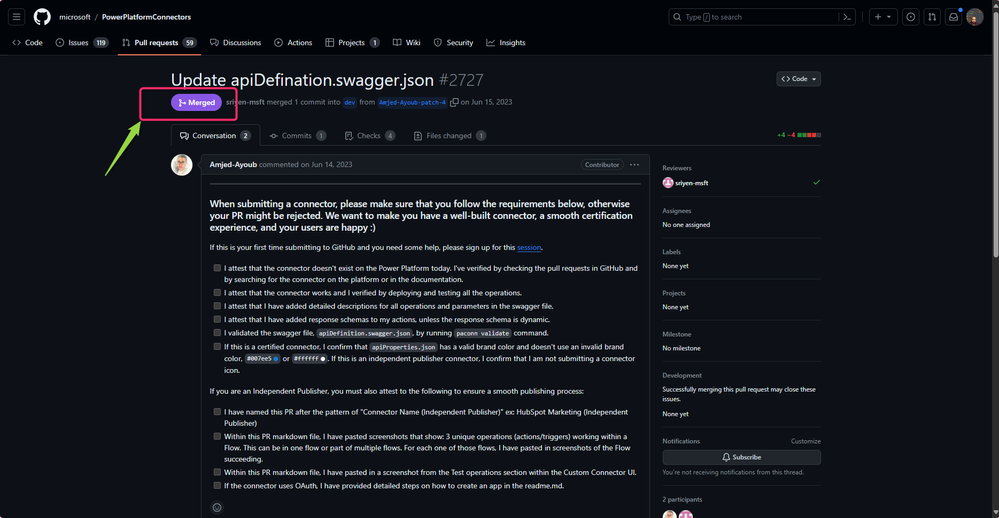Click the dev base branch link
Image resolution: width=999 pixels, height=518 pixels.
coord(350,103)
